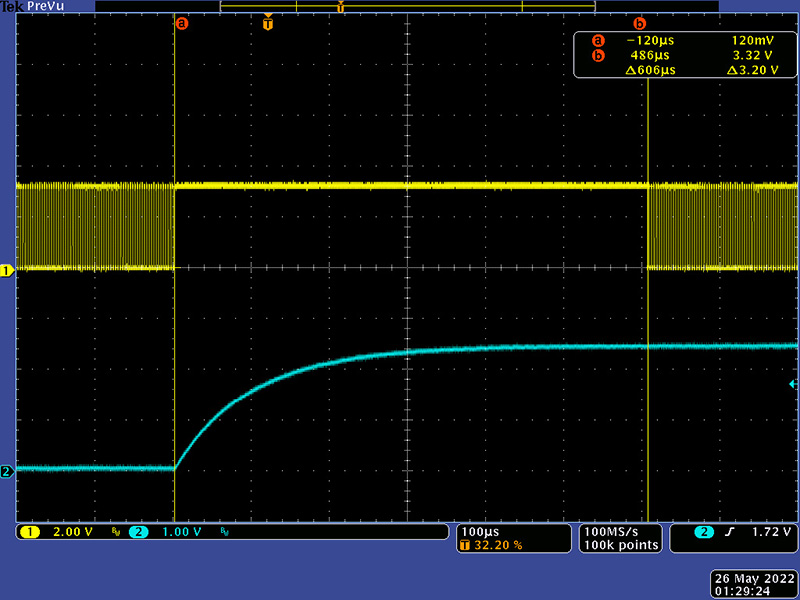Image resolution: width=800 pixels, height=600 pixels.
Task: Click the cursor 'b' marker at top
Action: click(x=640, y=23)
